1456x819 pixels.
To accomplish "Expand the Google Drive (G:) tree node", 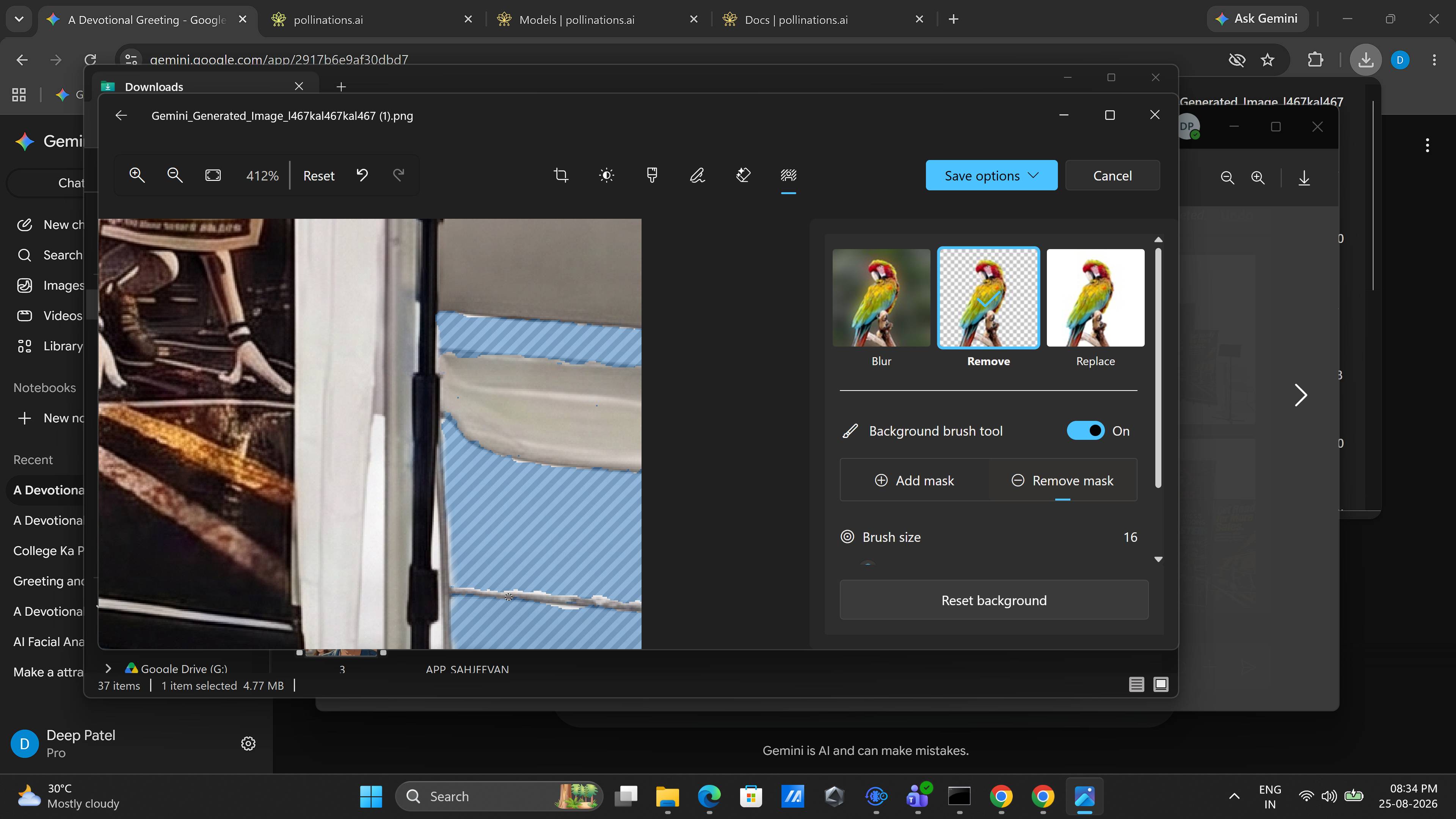I will tap(108, 668).
